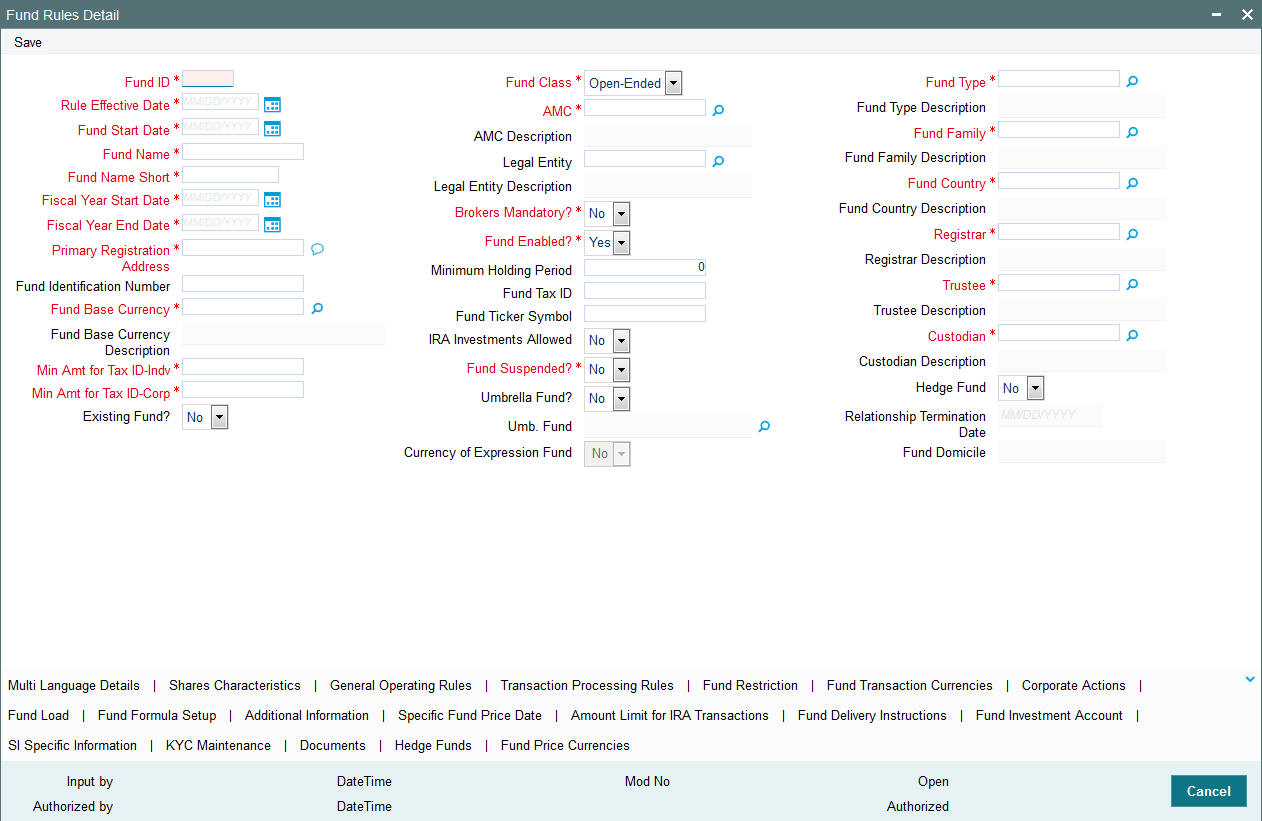Click the Minimum Holding Period field

click(x=645, y=267)
